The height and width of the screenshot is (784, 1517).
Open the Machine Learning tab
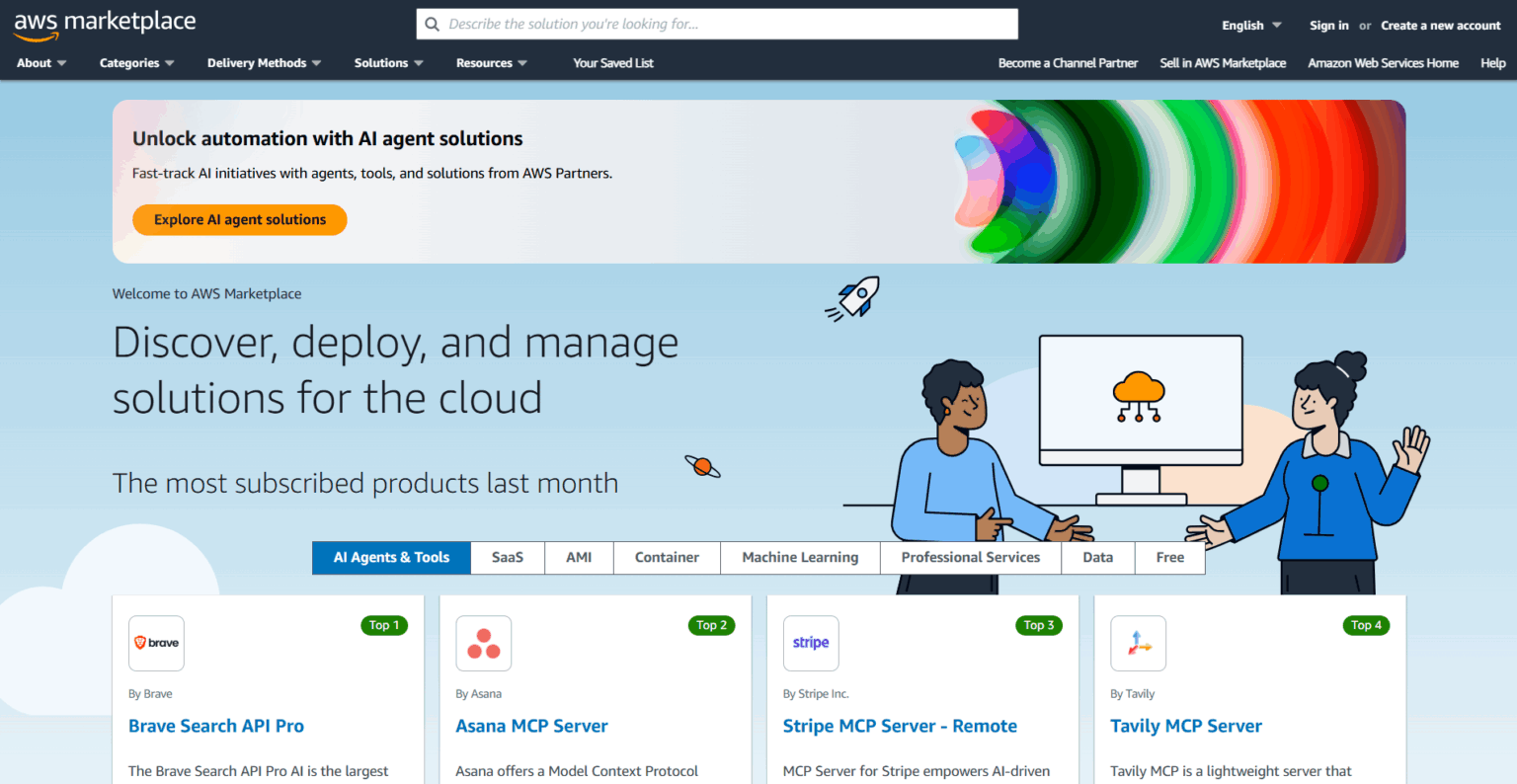pos(800,558)
